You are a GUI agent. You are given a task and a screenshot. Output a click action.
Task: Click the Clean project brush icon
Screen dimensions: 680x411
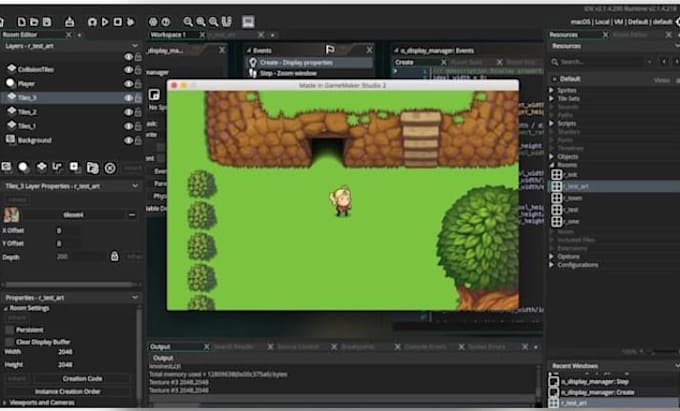click(130, 22)
